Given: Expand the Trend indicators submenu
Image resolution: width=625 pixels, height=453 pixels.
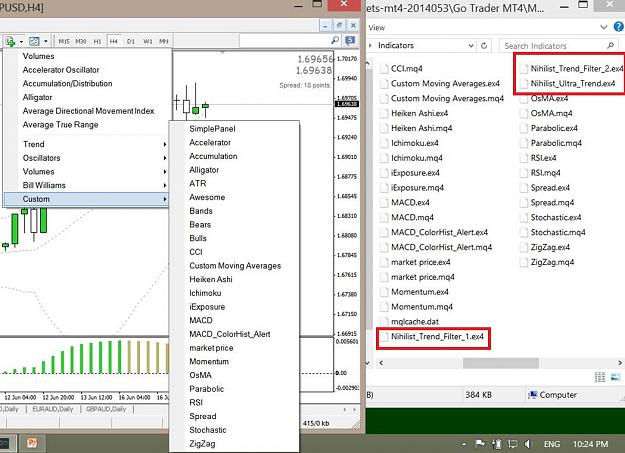Looking at the screenshot, I should pyautogui.click(x=88, y=144).
